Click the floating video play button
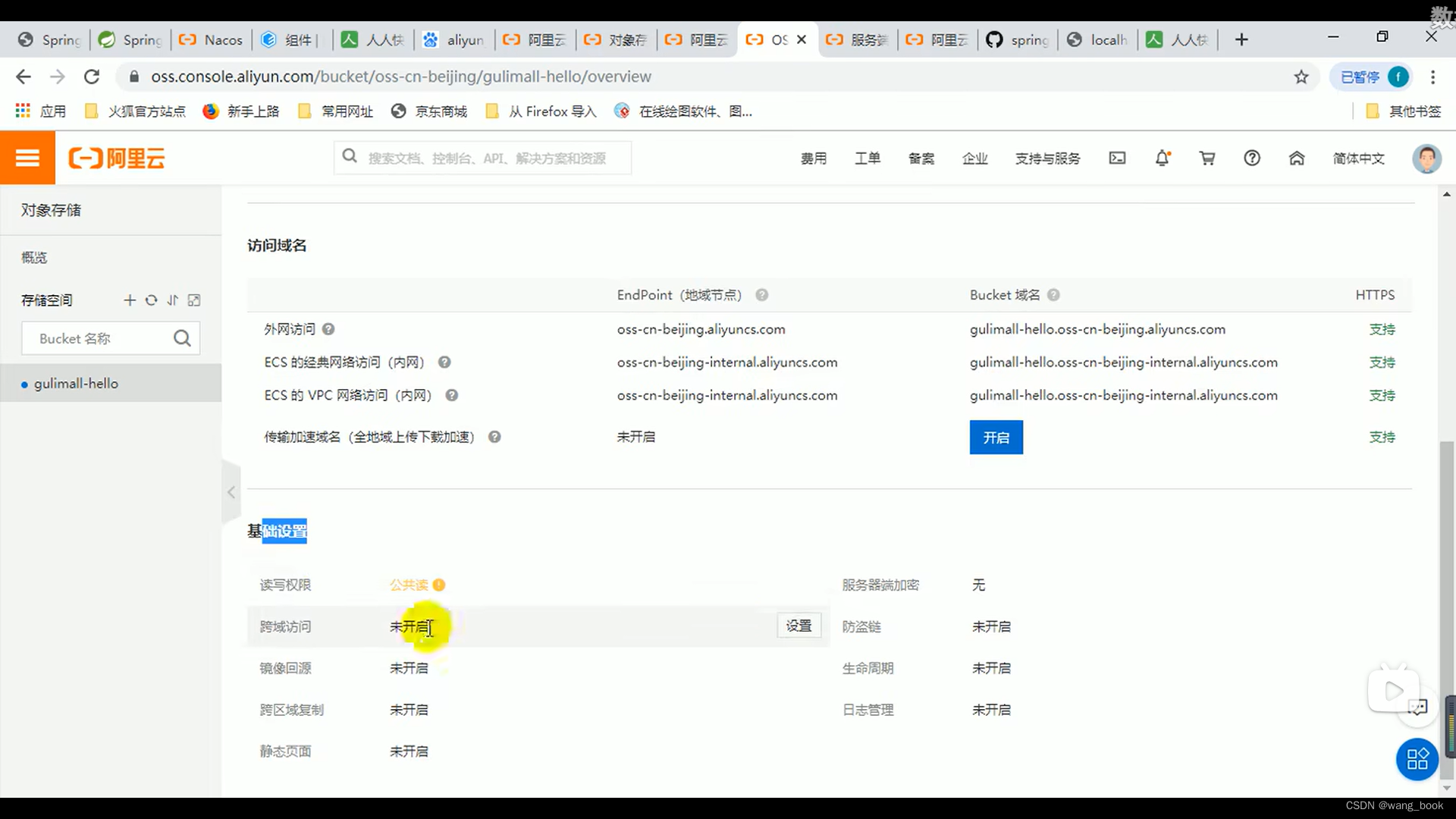Image resolution: width=1456 pixels, height=819 pixels. click(x=1393, y=690)
